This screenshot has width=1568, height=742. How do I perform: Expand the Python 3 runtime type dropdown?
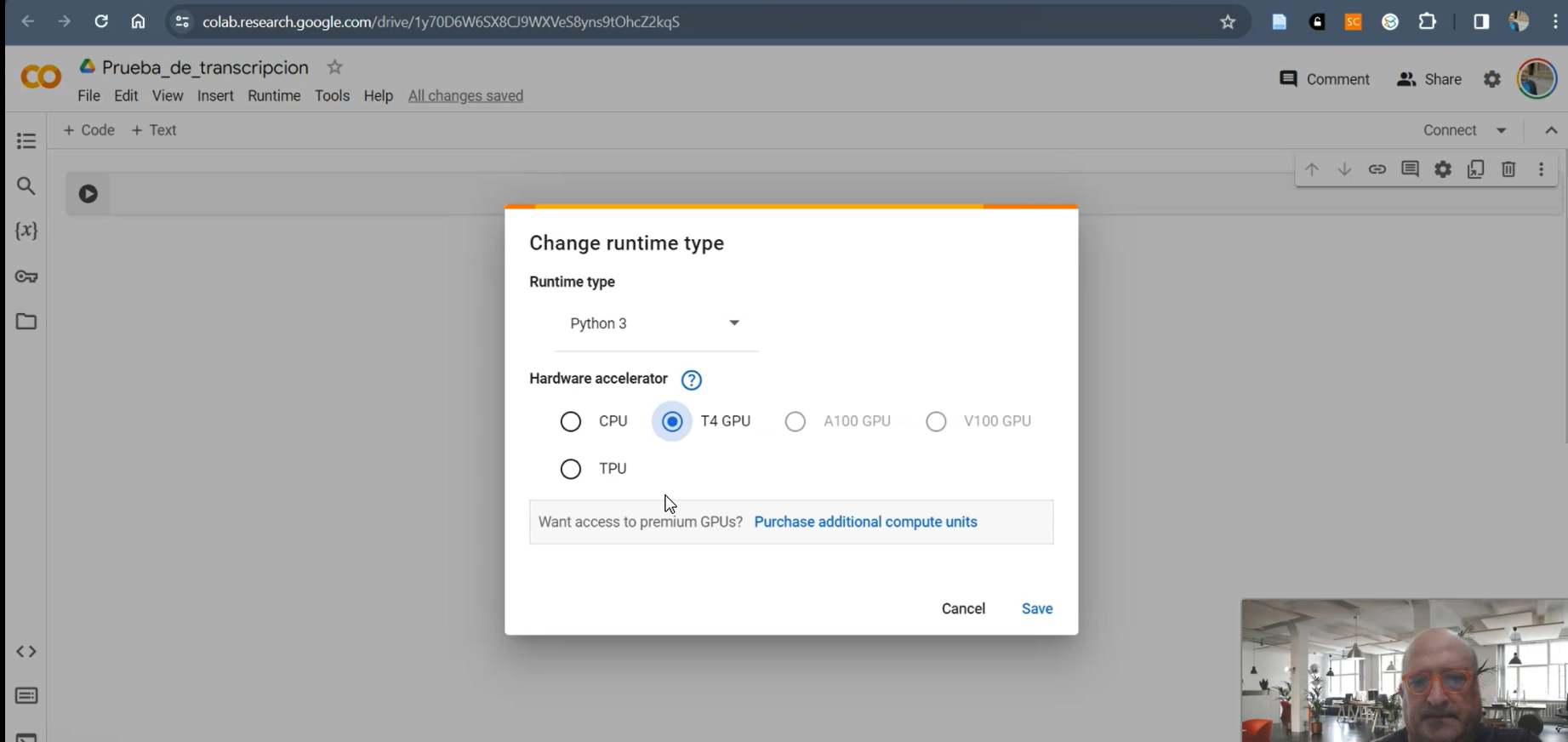(x=655, y=323)
